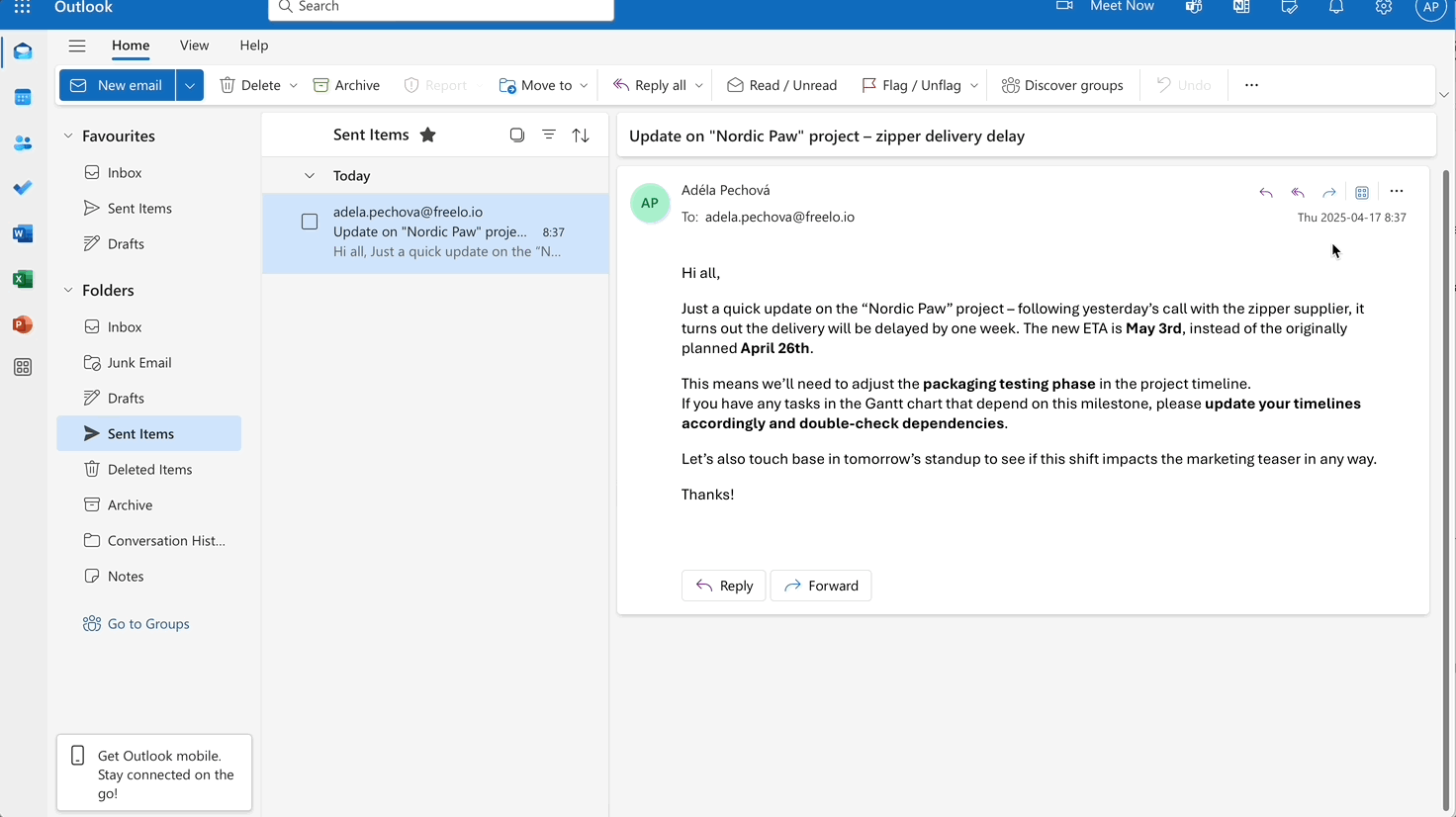1456x817 pixels.
Task: Open ribbon more options ellipsis
Action: 1251,85
